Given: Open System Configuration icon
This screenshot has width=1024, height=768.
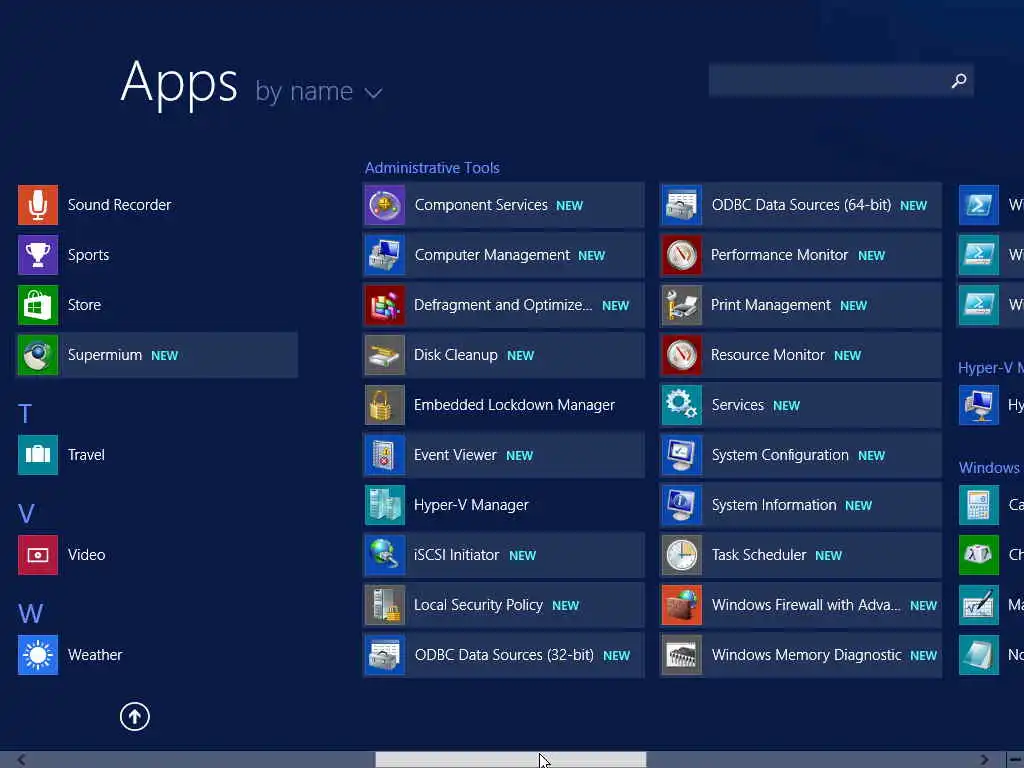Looking at the screenshot, I should pyautogui.click(x=682, y=455).
